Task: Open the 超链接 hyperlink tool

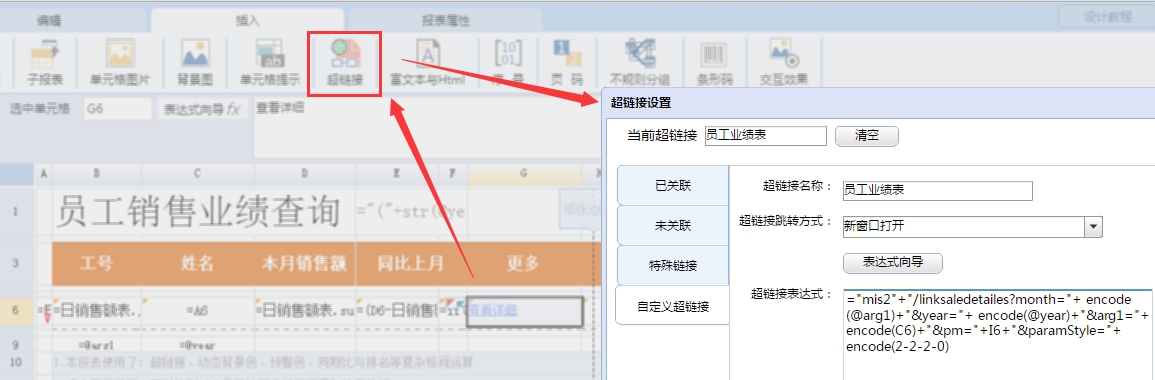Action: pos(345,63)
